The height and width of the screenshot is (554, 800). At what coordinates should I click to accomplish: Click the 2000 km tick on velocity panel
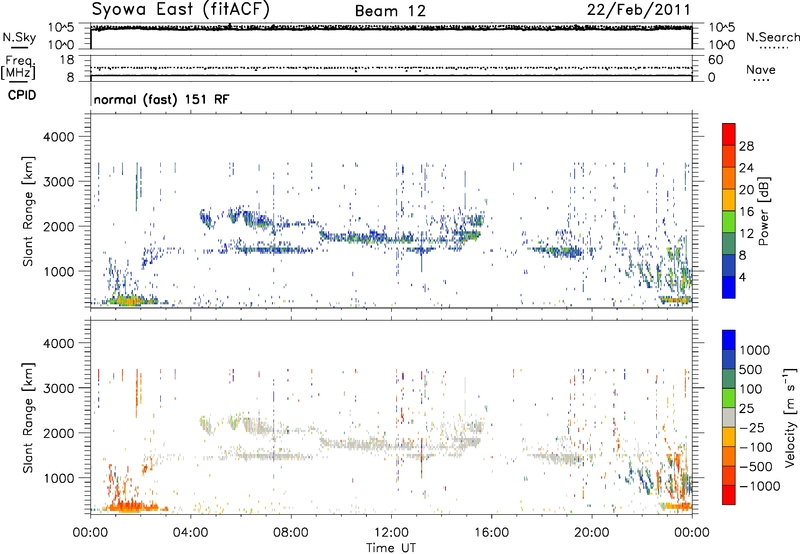point(58,433)
